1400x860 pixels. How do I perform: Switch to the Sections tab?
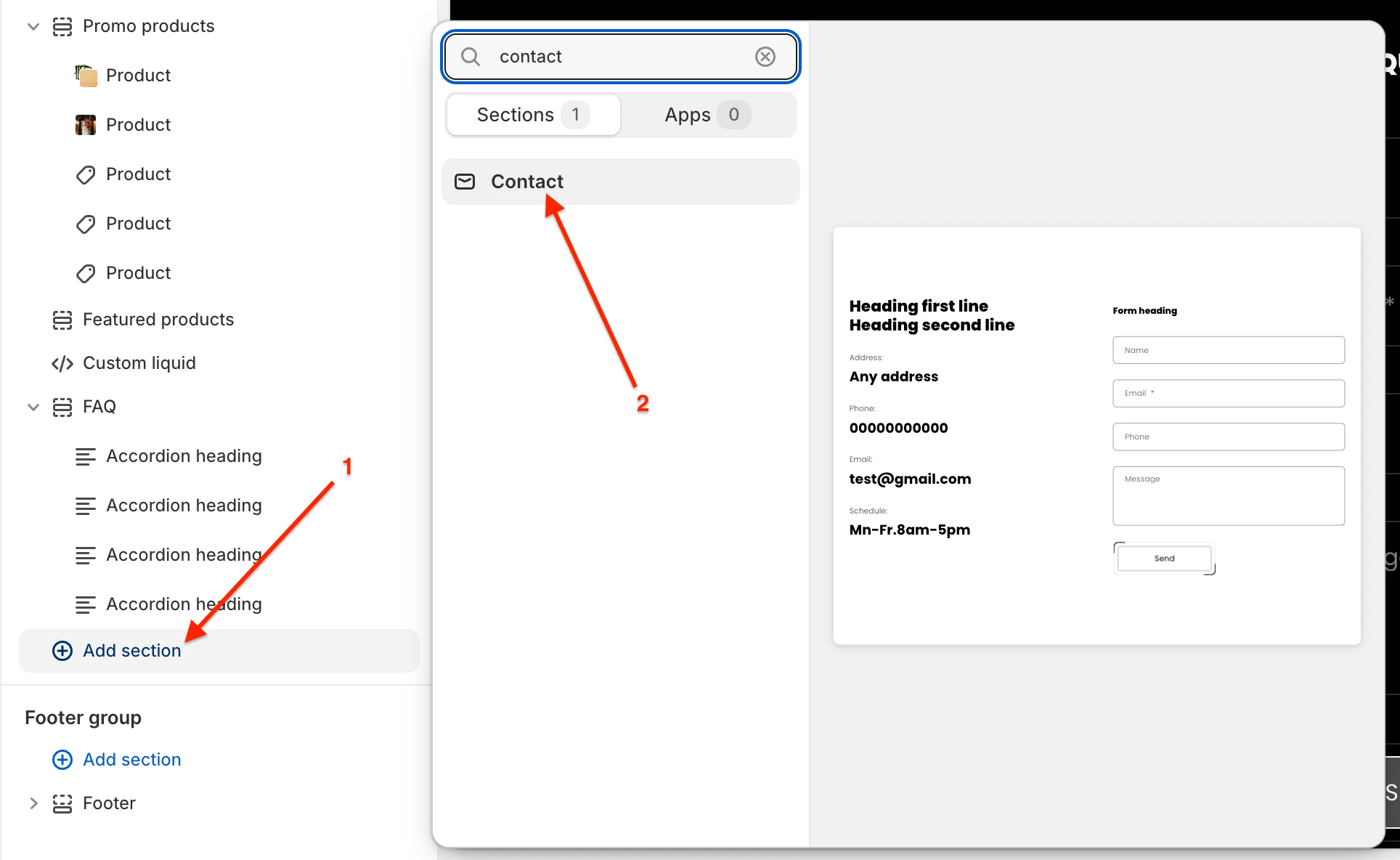533,115
